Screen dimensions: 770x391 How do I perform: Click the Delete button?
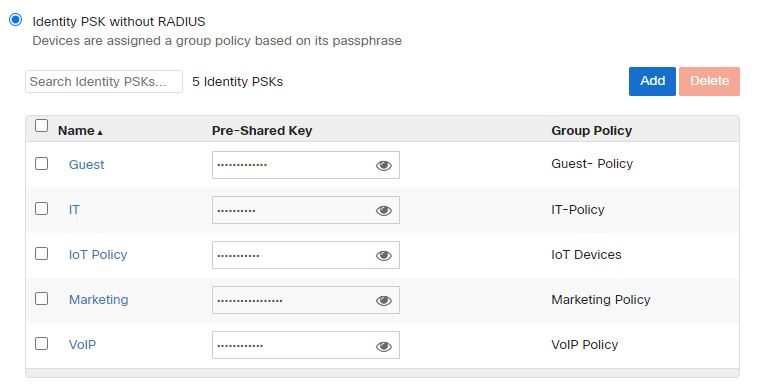709,81
